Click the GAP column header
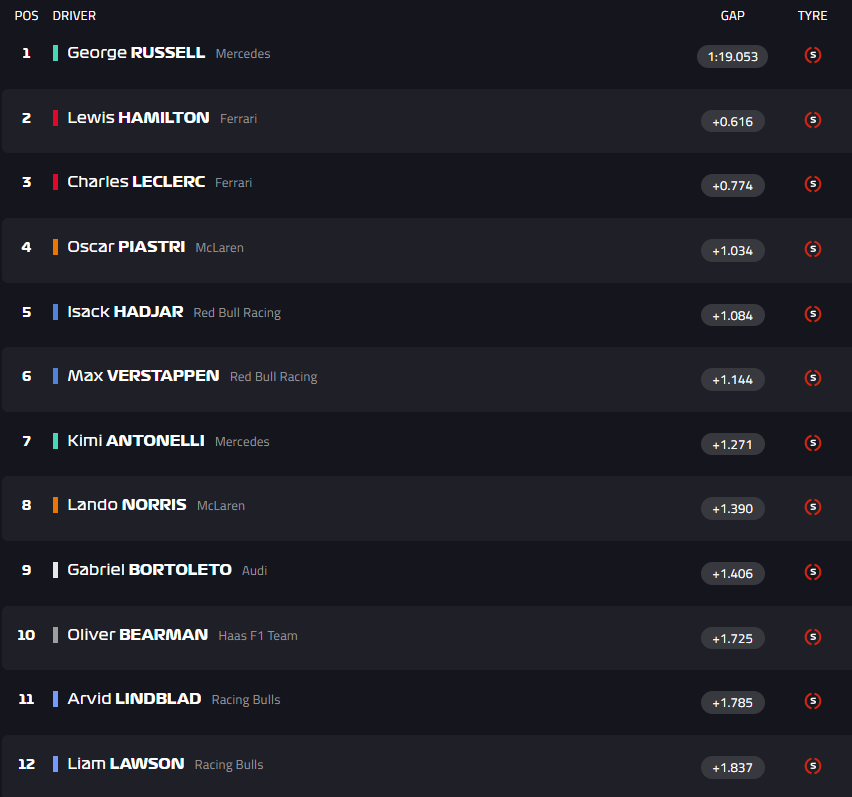 732,16
